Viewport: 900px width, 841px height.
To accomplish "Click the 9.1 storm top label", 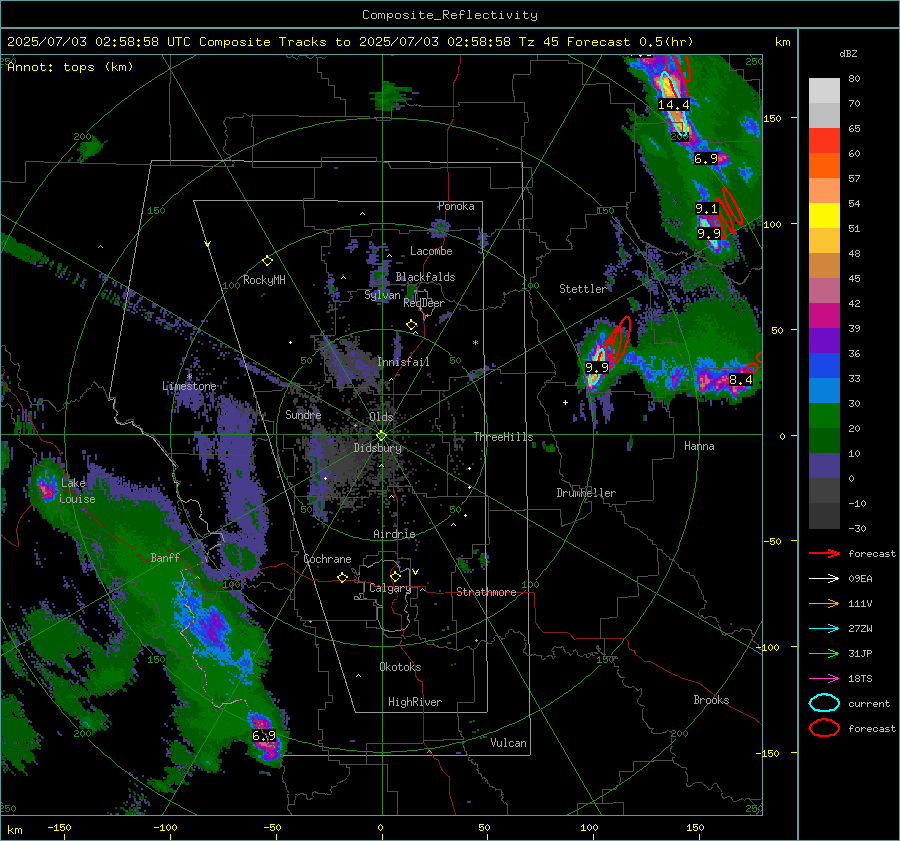I will (x=707, y=208).
